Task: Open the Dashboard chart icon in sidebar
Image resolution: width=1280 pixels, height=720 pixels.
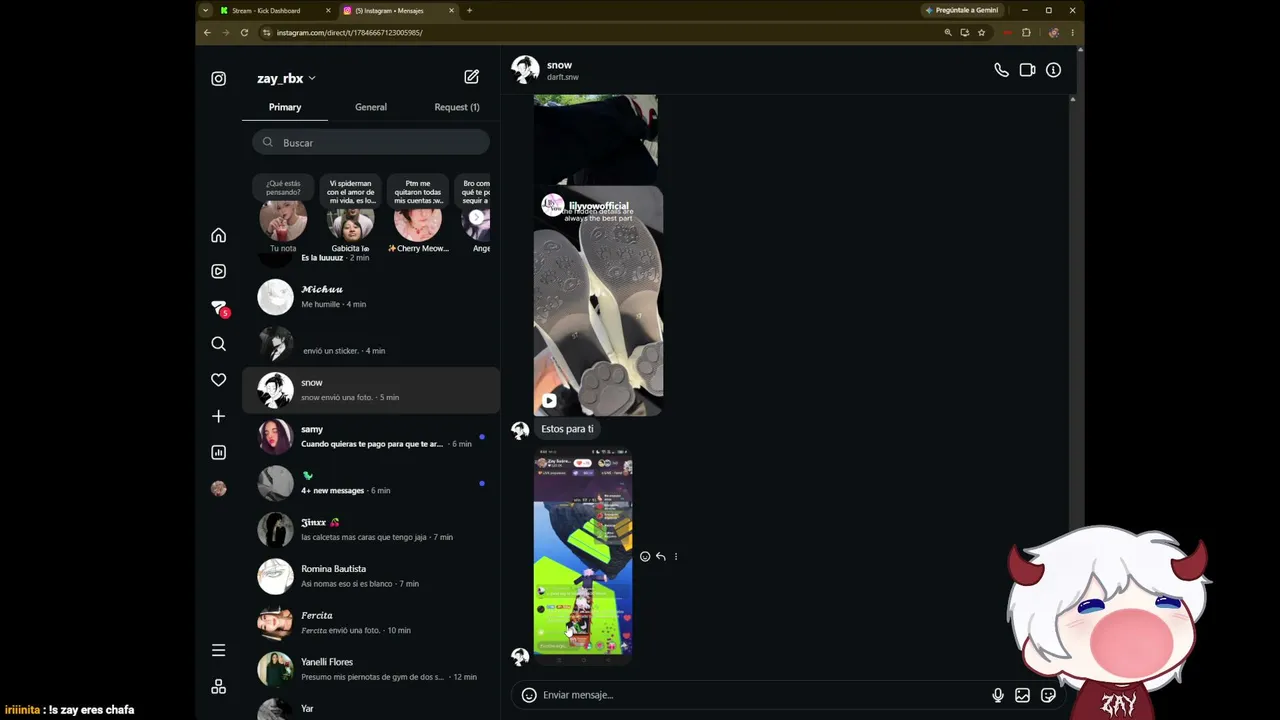Action: 218,452
